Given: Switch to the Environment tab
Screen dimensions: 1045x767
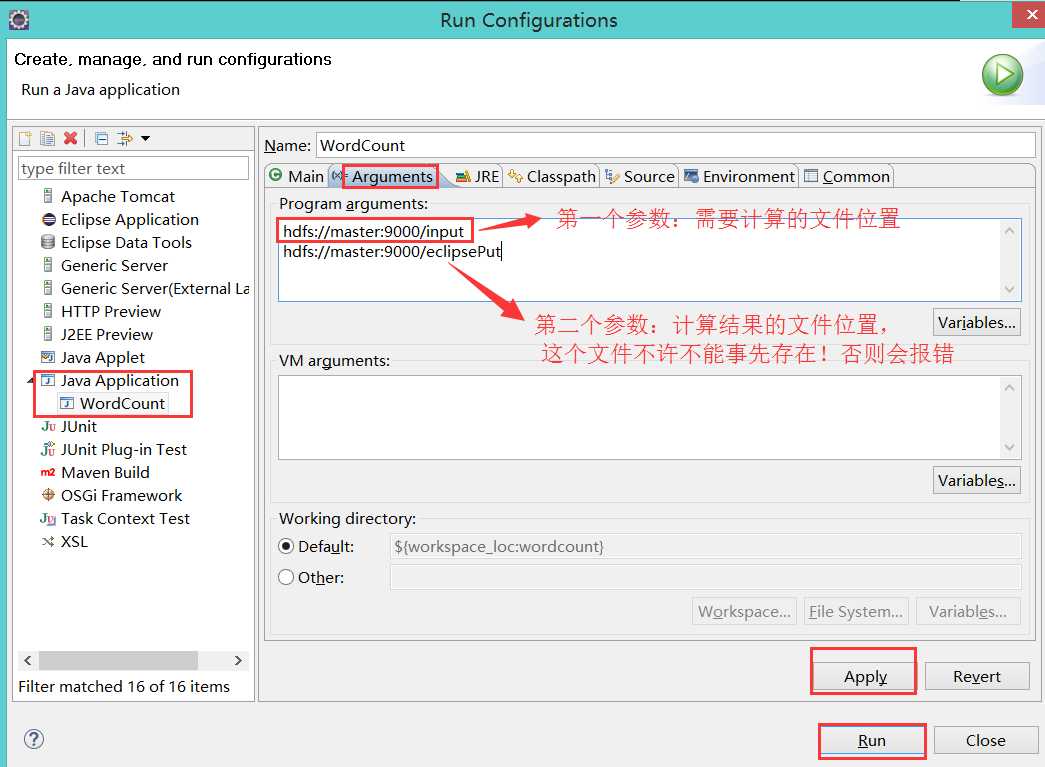Looking at the screenshot, I should coord(739,177).
